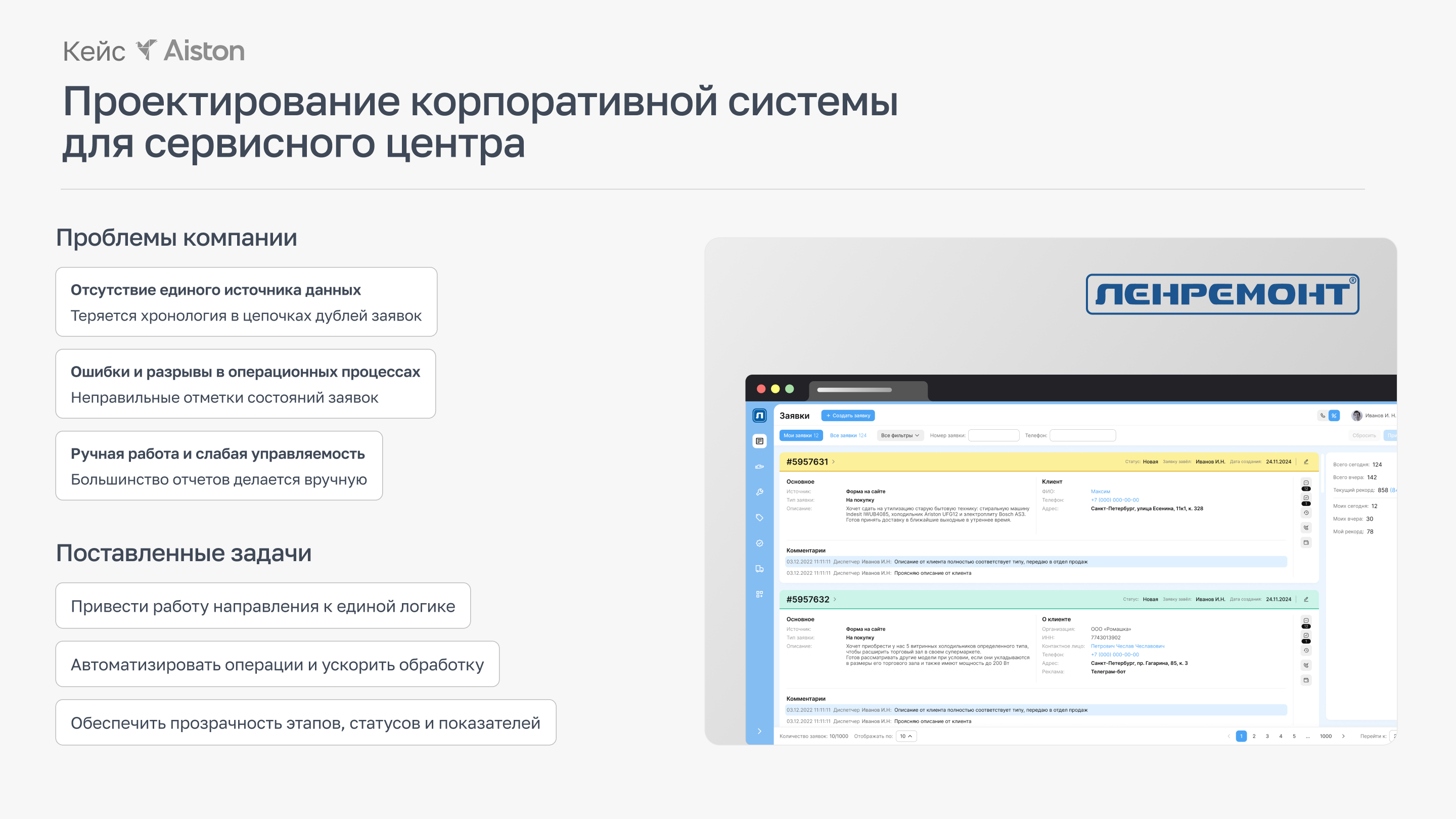This screenshot has height=819, width=1456.
Task: Open the Все фильтры dropdown
Action: pos(900,435)
